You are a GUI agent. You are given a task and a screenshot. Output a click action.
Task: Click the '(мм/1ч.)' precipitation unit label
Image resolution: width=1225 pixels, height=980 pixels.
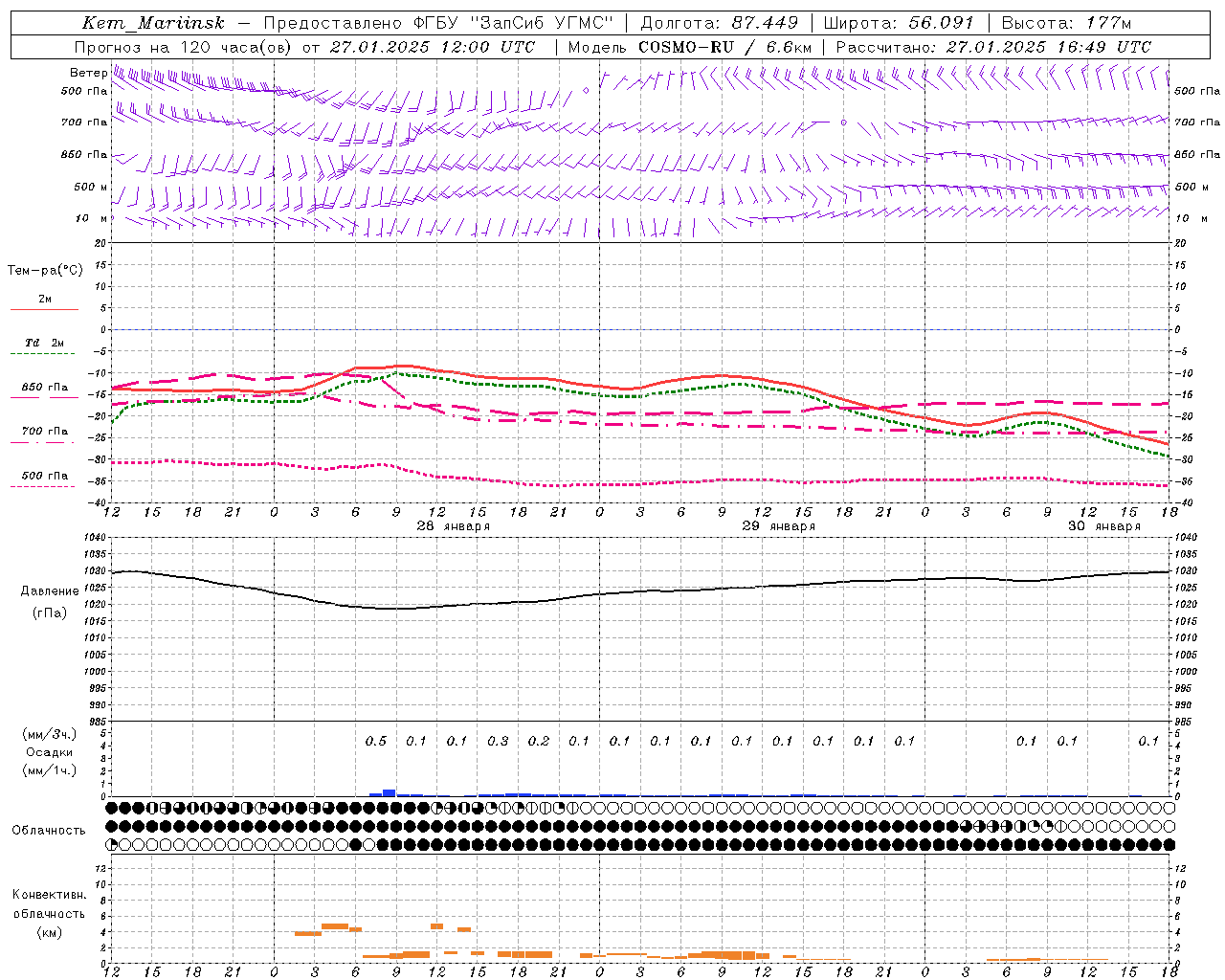coord(50,770)
